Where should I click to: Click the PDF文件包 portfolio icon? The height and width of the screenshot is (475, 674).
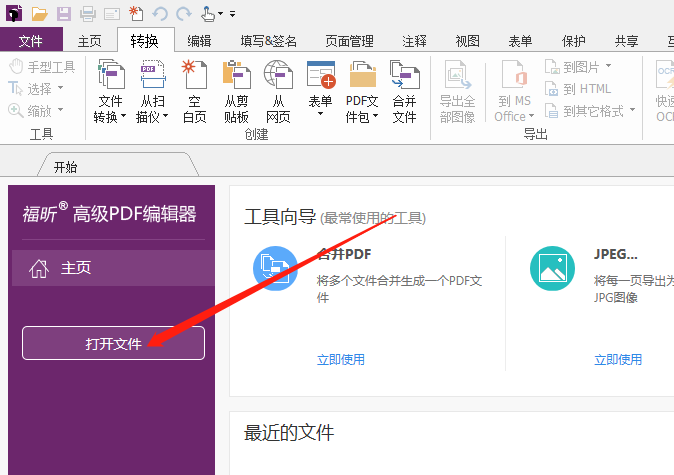coord(362,75)
